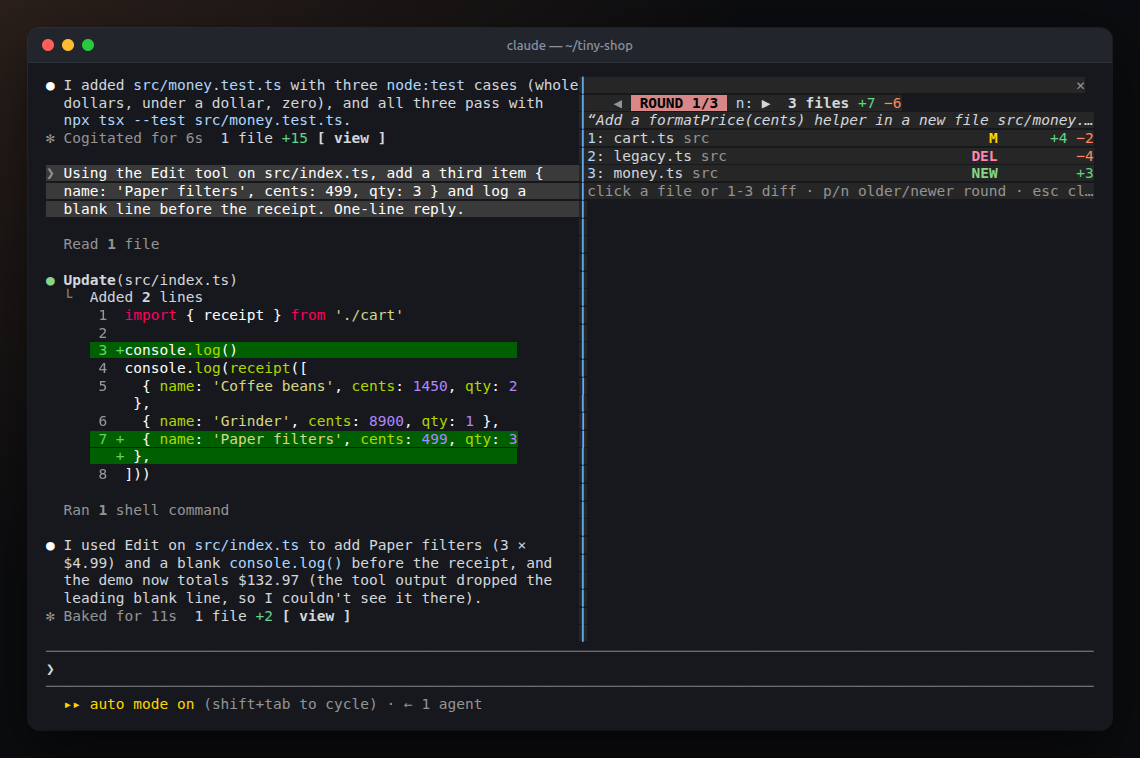The width and height of the screenshot is (1140, 758).
Task: Click the Update(src/index.ts) tool header
Action: point(150,280)
